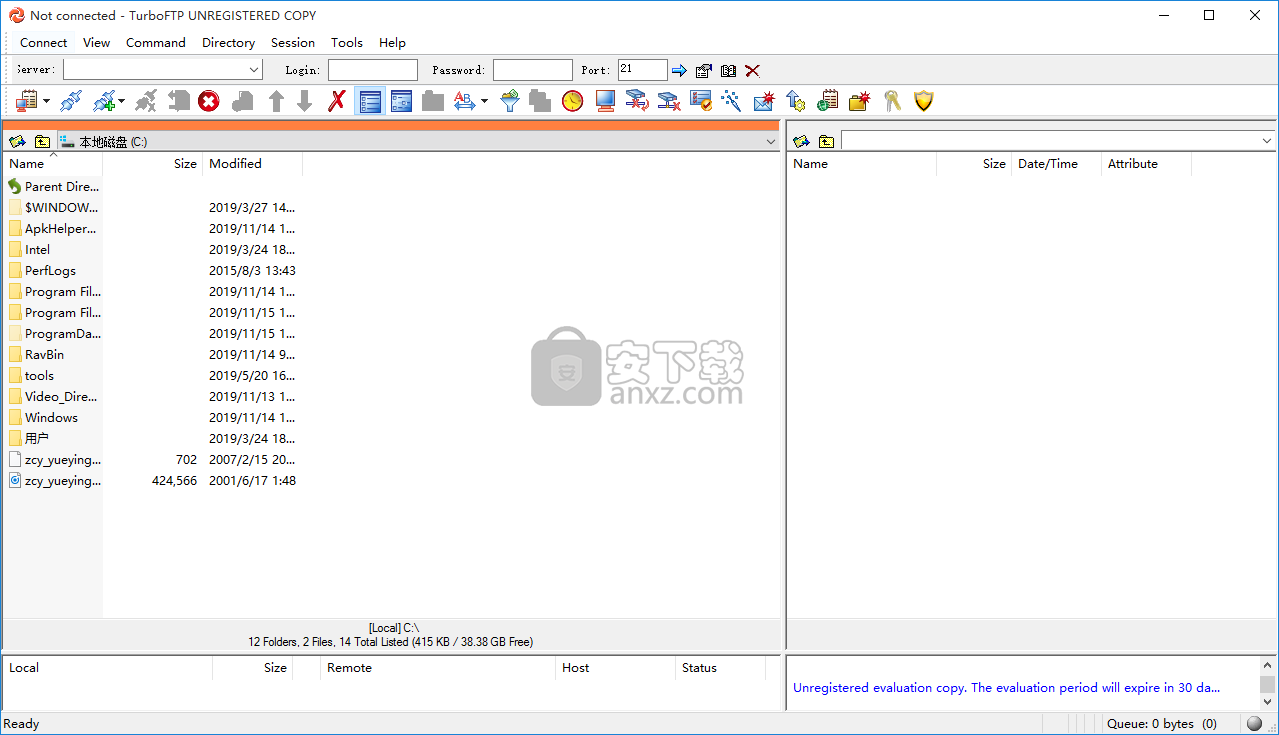Click the round status indicator in status bar
This screenshot has width=1279, height=735.
tap(1255, 724)
